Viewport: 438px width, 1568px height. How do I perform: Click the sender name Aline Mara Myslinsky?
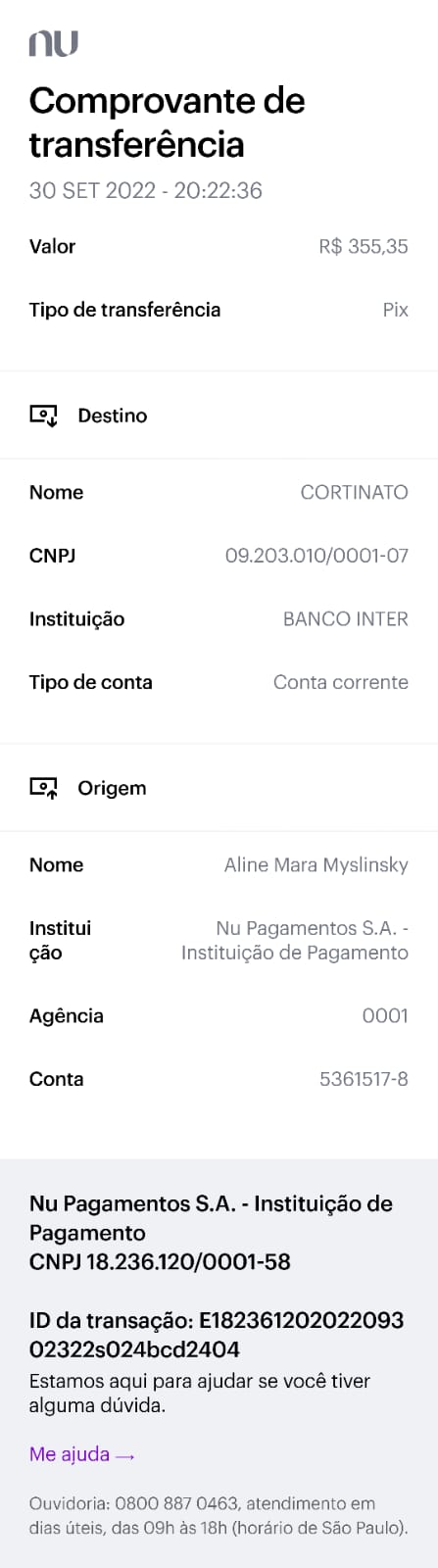(316, 865)
